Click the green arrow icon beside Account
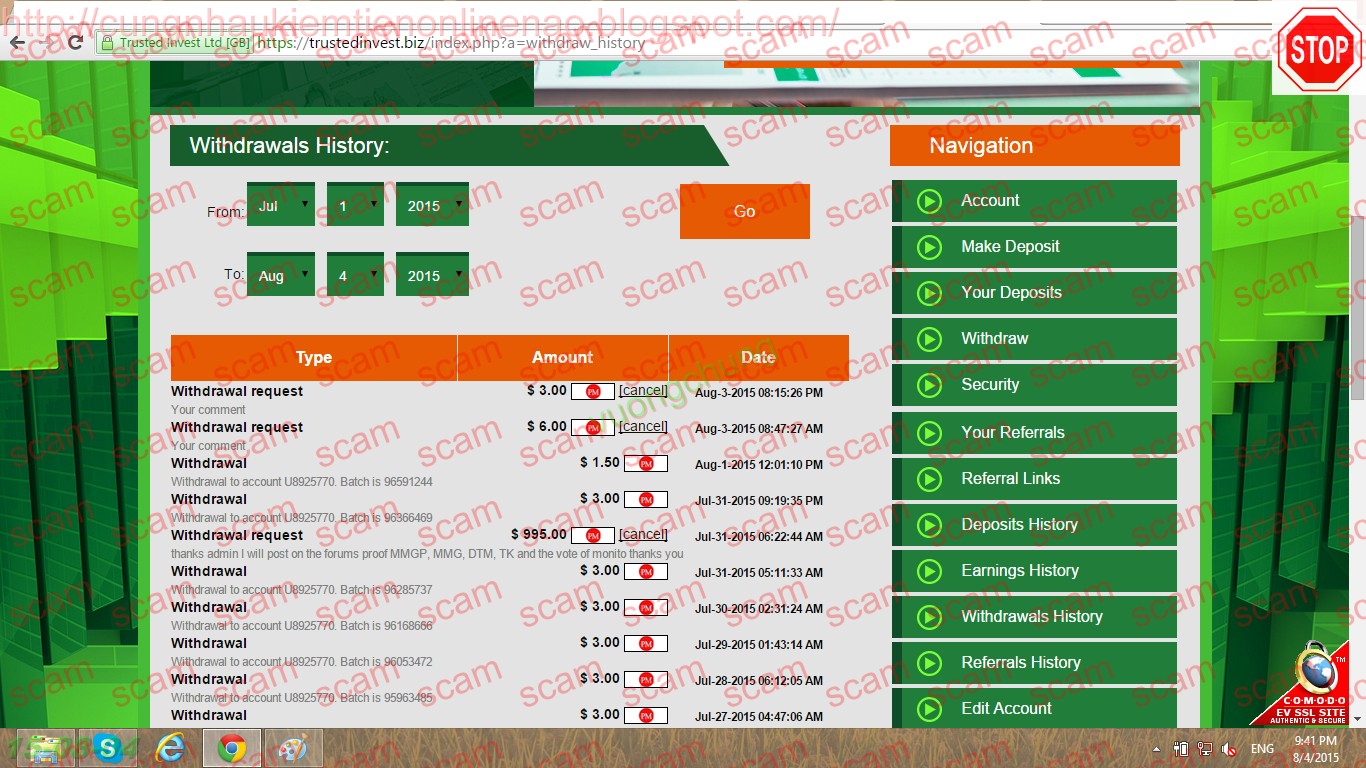 coord(929,201)
